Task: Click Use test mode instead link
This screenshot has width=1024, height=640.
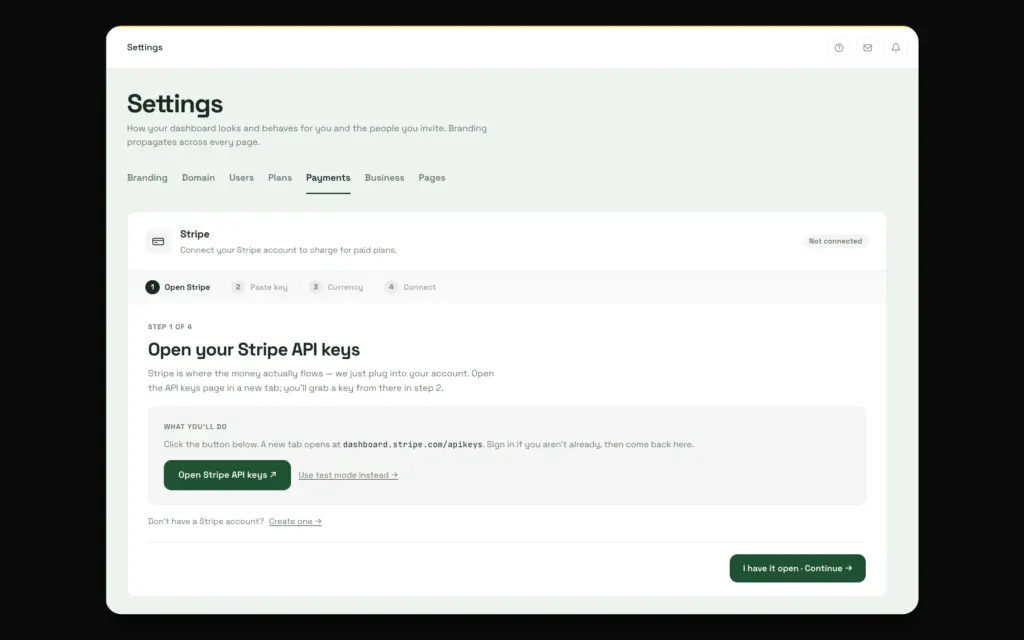Action: coord(348,475)
